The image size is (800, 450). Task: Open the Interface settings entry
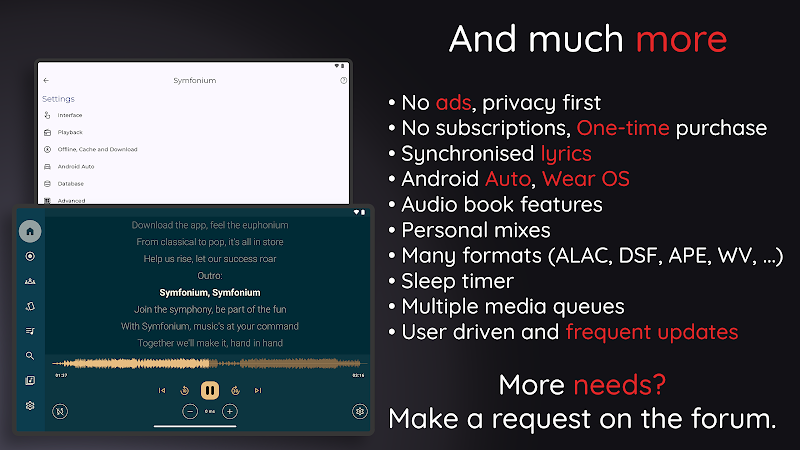(x=70, y=115)
